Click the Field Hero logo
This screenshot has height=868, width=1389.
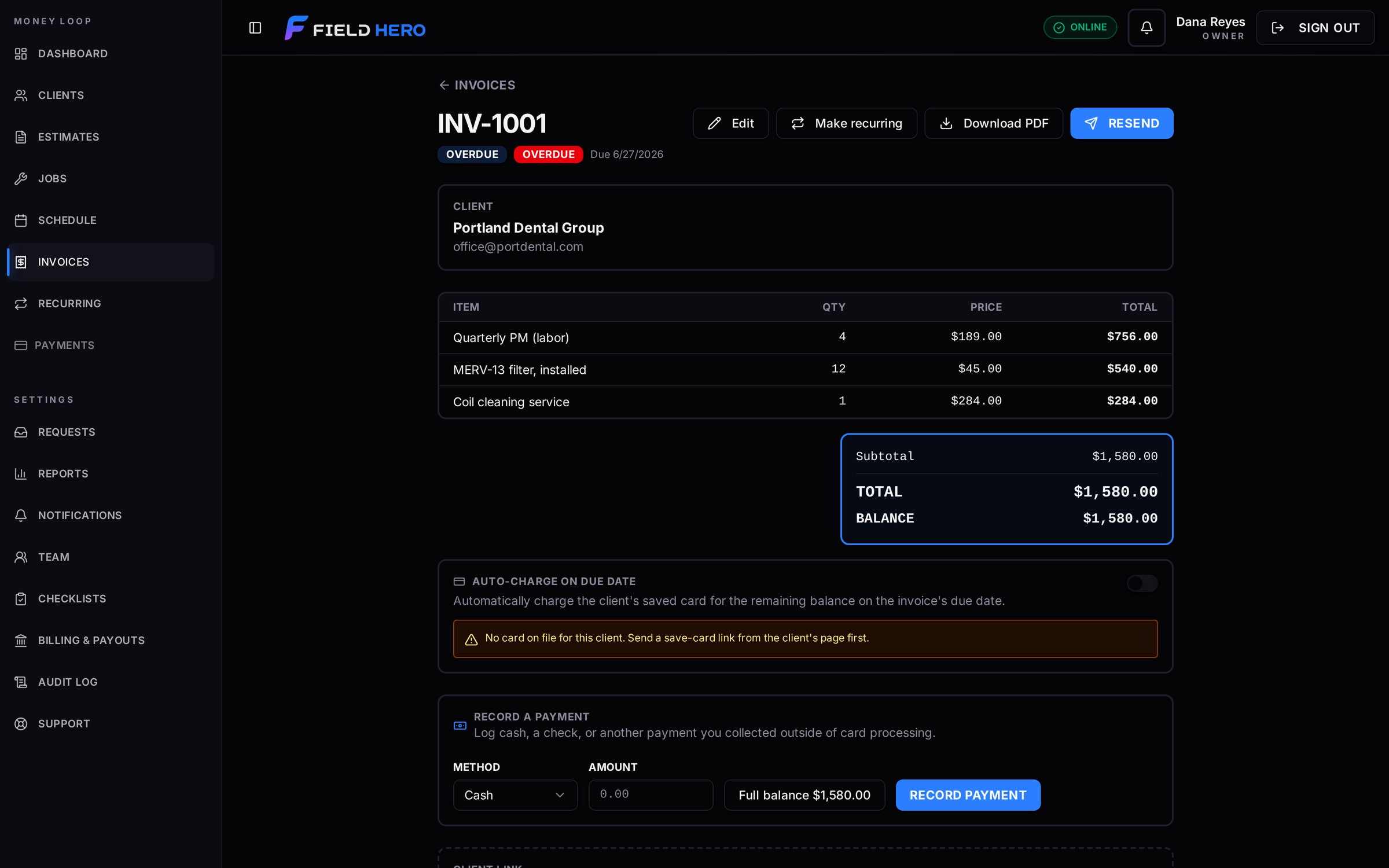[355, 28]
